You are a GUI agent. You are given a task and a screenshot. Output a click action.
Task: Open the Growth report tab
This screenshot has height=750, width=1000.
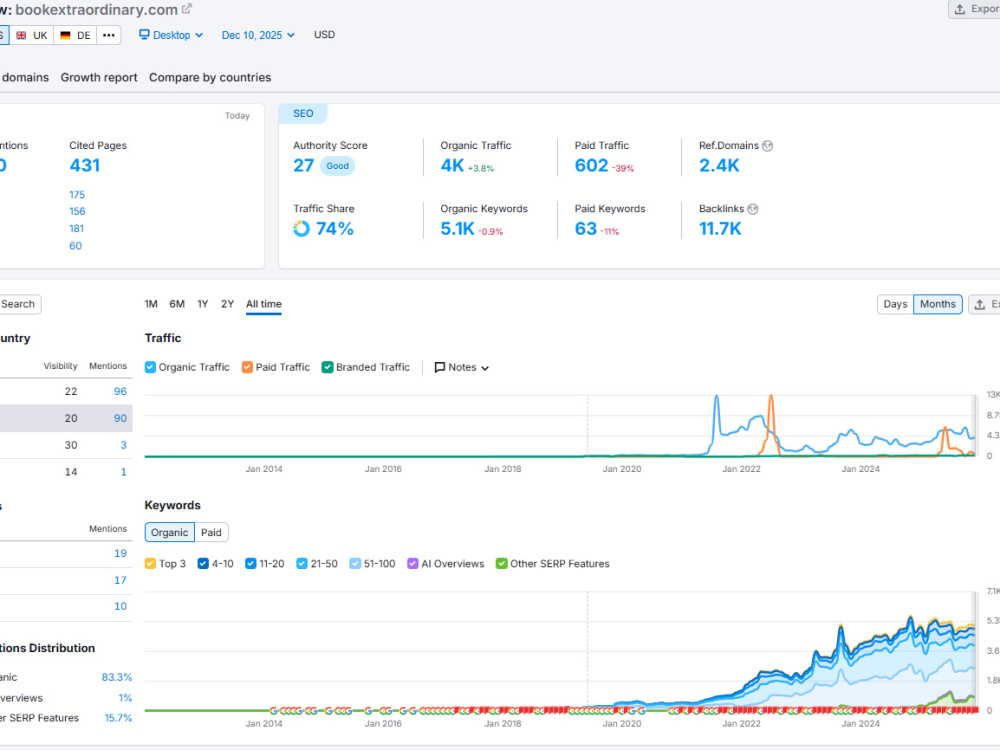[99, 77]
